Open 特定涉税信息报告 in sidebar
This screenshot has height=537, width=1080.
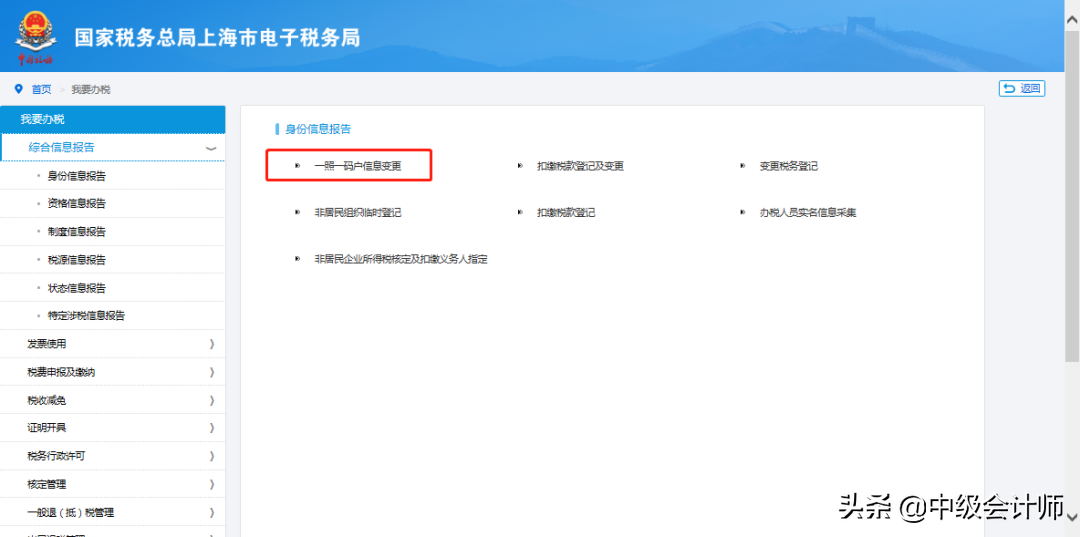pyautogui.click(x=86, y=316)
